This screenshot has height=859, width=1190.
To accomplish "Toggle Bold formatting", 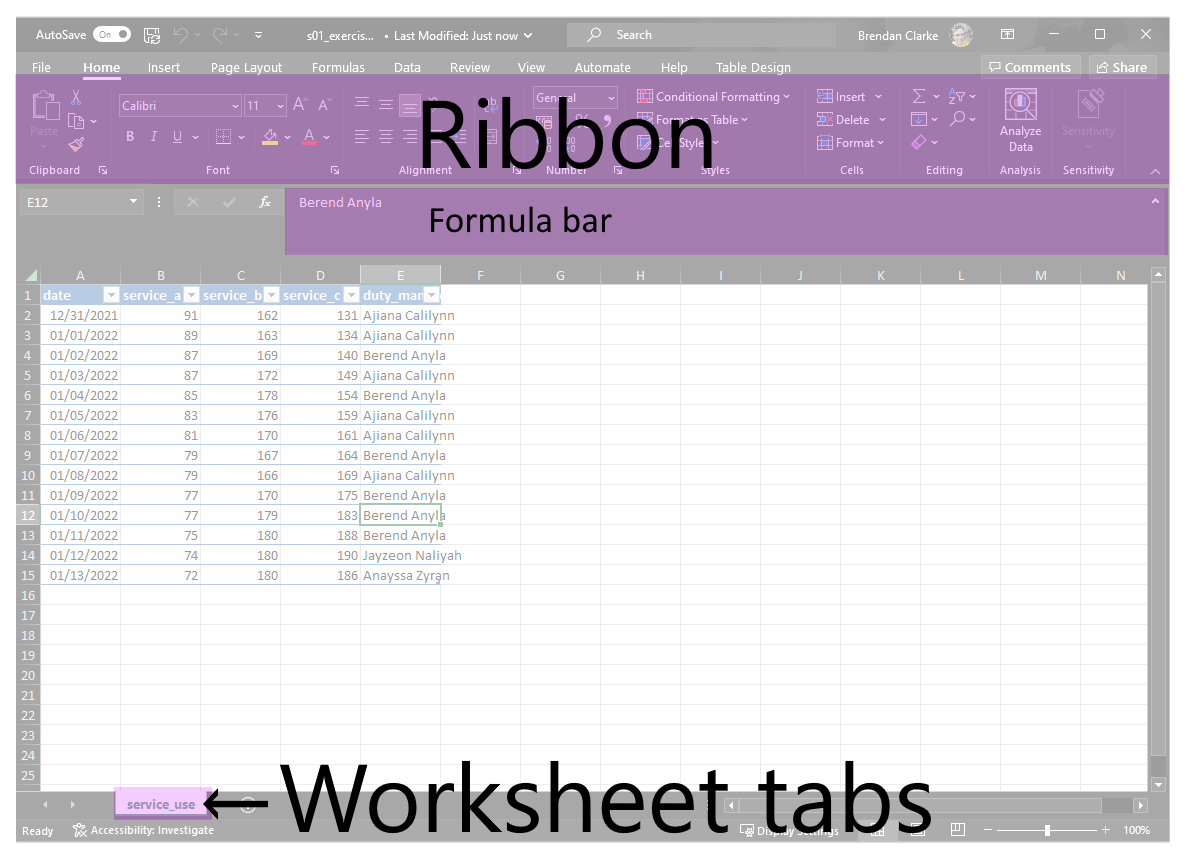I will tap(130, 137).
